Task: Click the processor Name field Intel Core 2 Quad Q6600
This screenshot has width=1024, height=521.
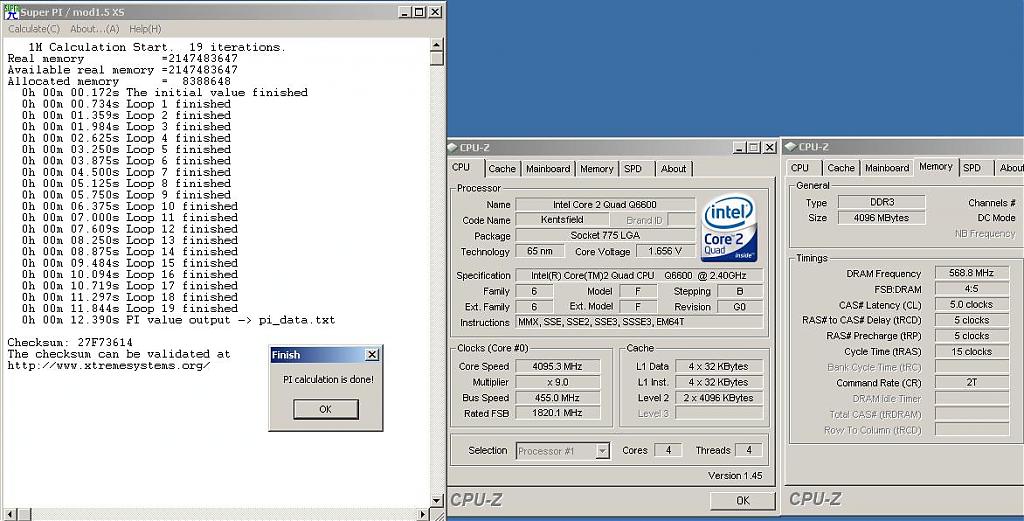Action: point(605,204)
